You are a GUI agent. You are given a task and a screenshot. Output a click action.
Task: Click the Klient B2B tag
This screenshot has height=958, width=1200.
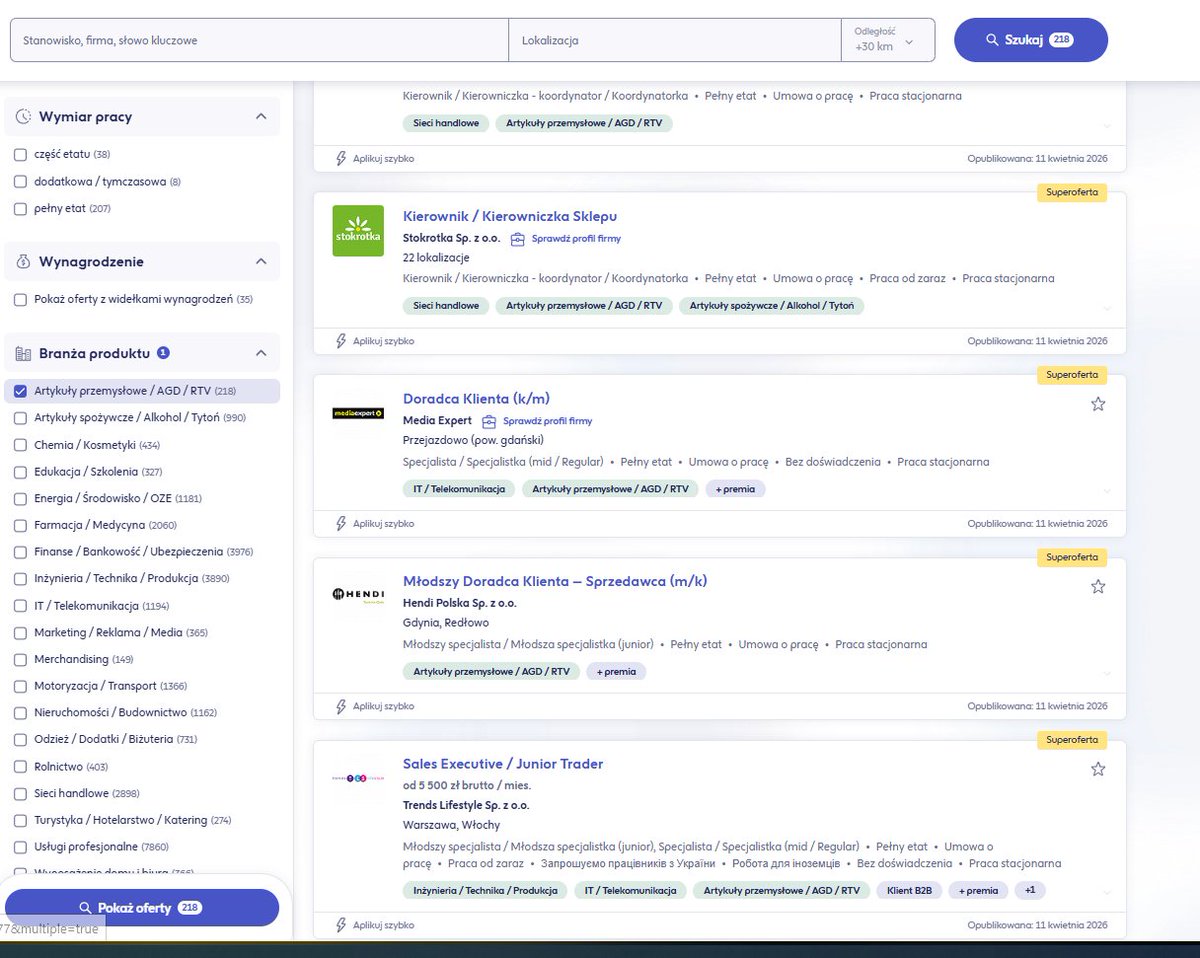tap(909, 890)
